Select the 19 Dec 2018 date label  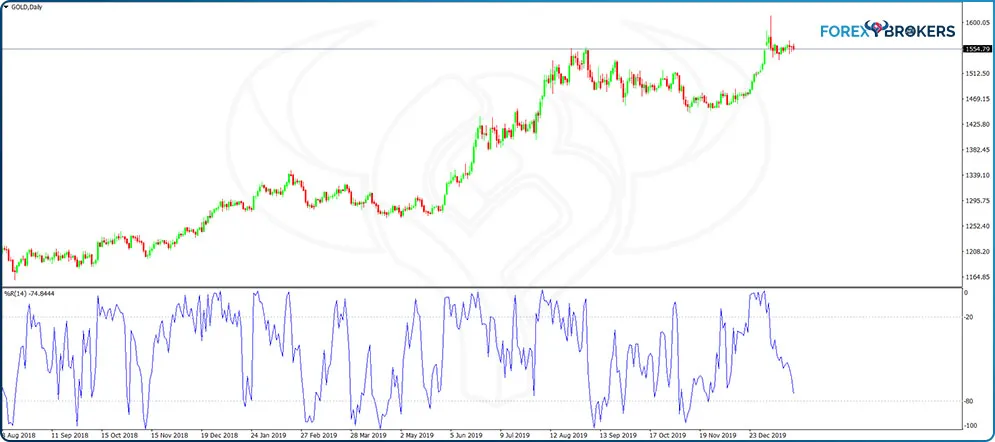pyautogui.click(x=219, y=436)
